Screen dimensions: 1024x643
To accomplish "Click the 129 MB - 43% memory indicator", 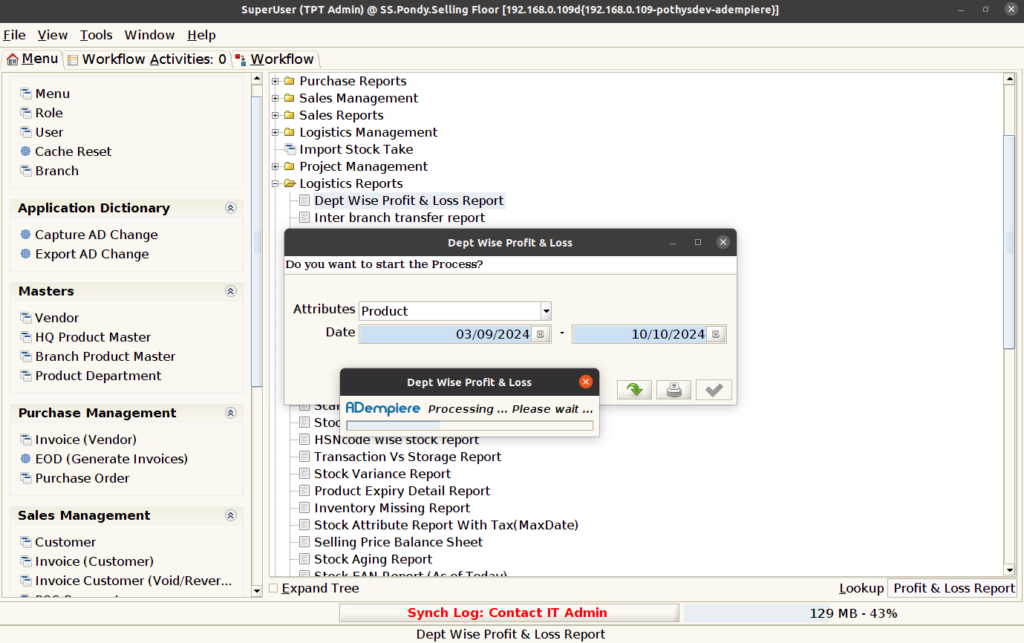I will point(853,614).
